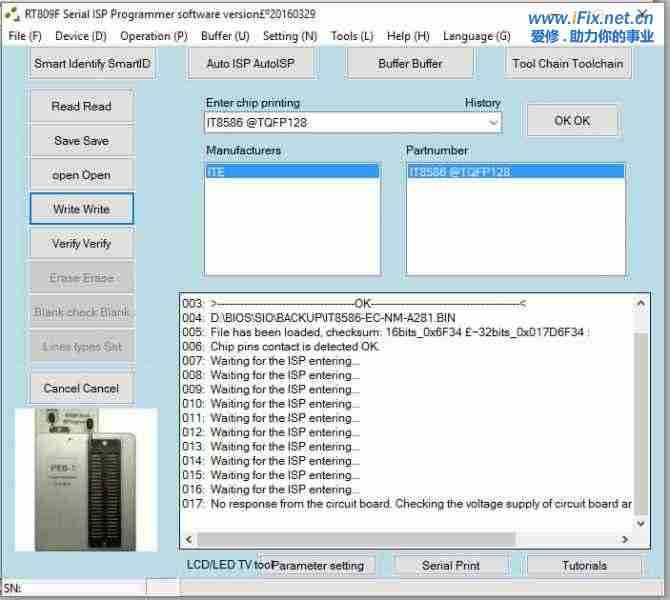Open the Language (G) menu

click(x=476, y=36)
